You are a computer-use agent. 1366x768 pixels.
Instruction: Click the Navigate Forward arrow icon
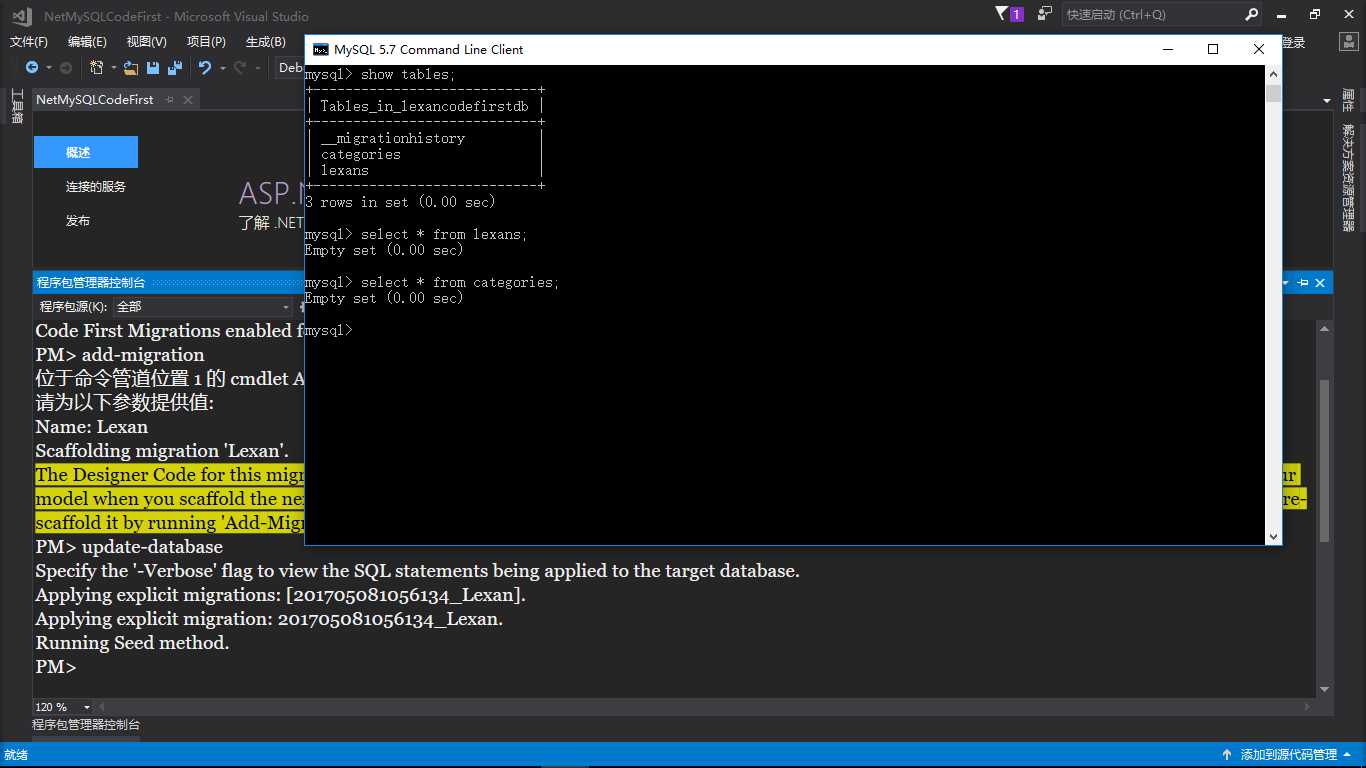click(66, 68)
